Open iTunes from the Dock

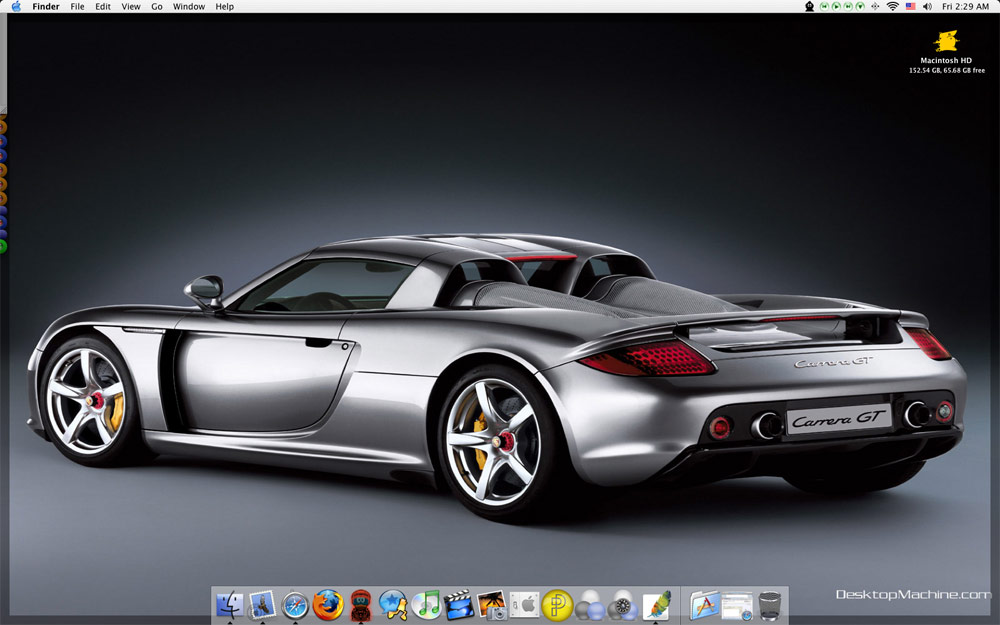[427, 604]
